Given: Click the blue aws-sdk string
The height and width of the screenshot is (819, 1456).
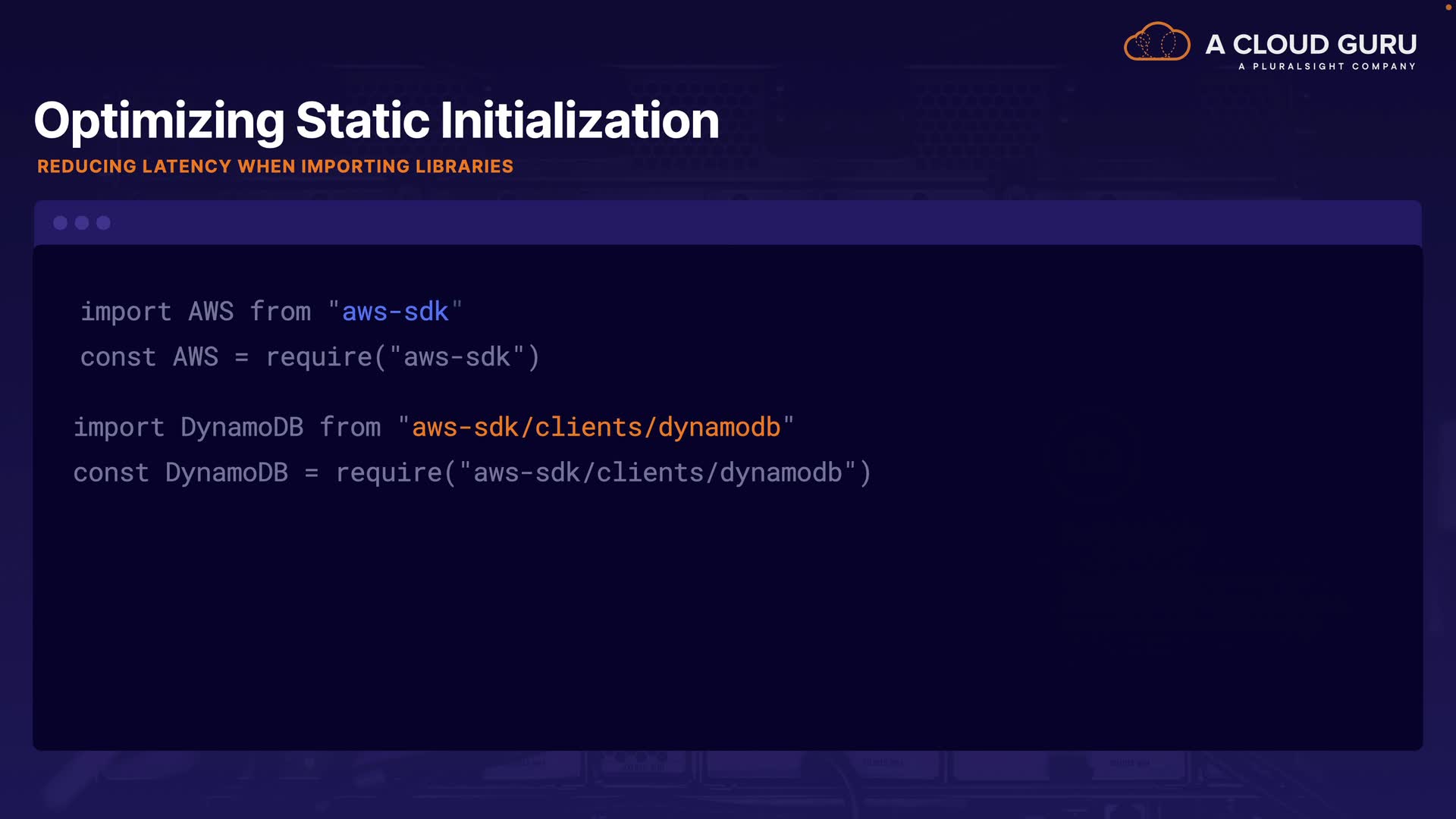Looking at the screenshot, I should (x=395, y=312).
